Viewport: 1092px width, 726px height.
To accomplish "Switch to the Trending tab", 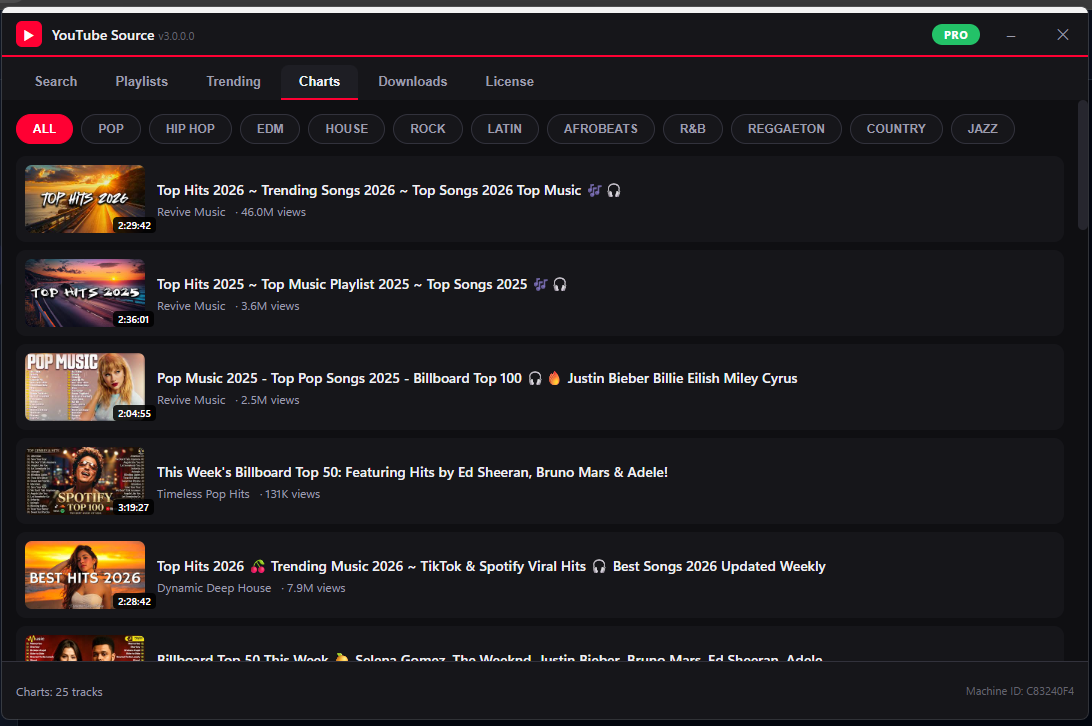I will pos(233,82).
